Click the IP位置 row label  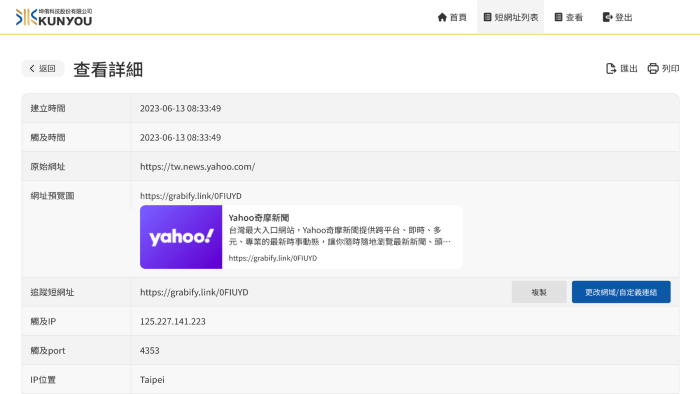43,380
